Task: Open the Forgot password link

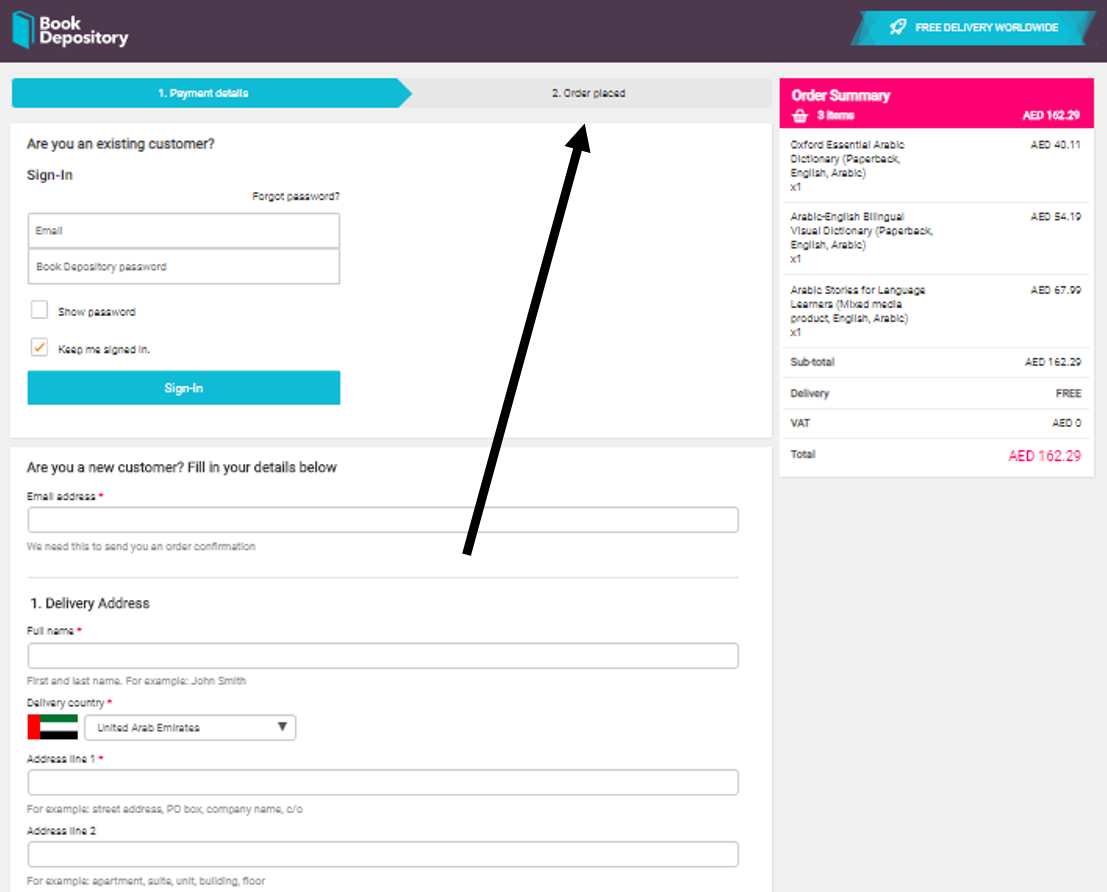Action: (x=297, y=196)
